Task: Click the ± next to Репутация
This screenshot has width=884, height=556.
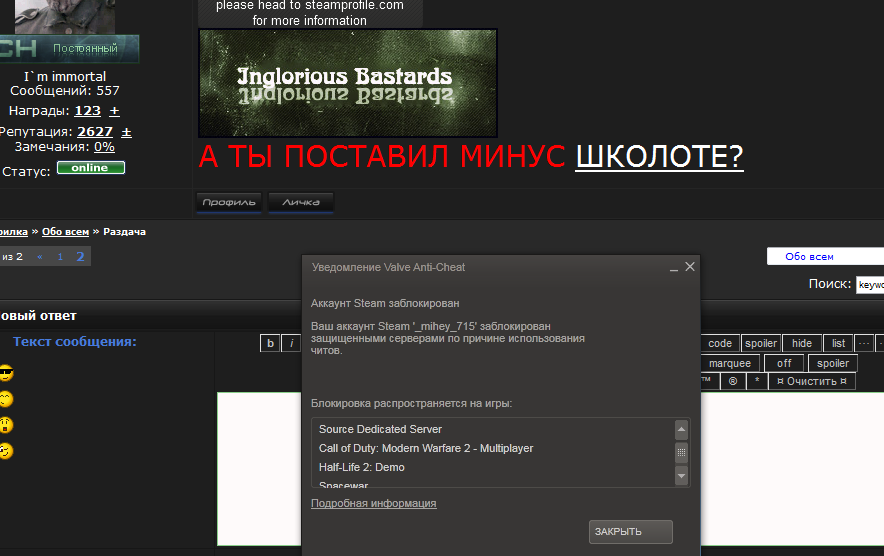Action: 126,132
